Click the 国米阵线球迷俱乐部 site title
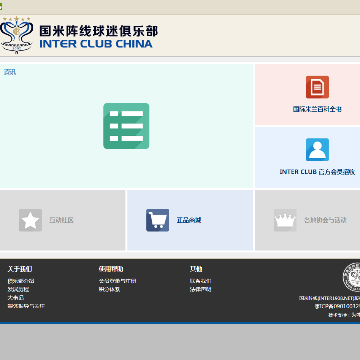 point(99,31)
